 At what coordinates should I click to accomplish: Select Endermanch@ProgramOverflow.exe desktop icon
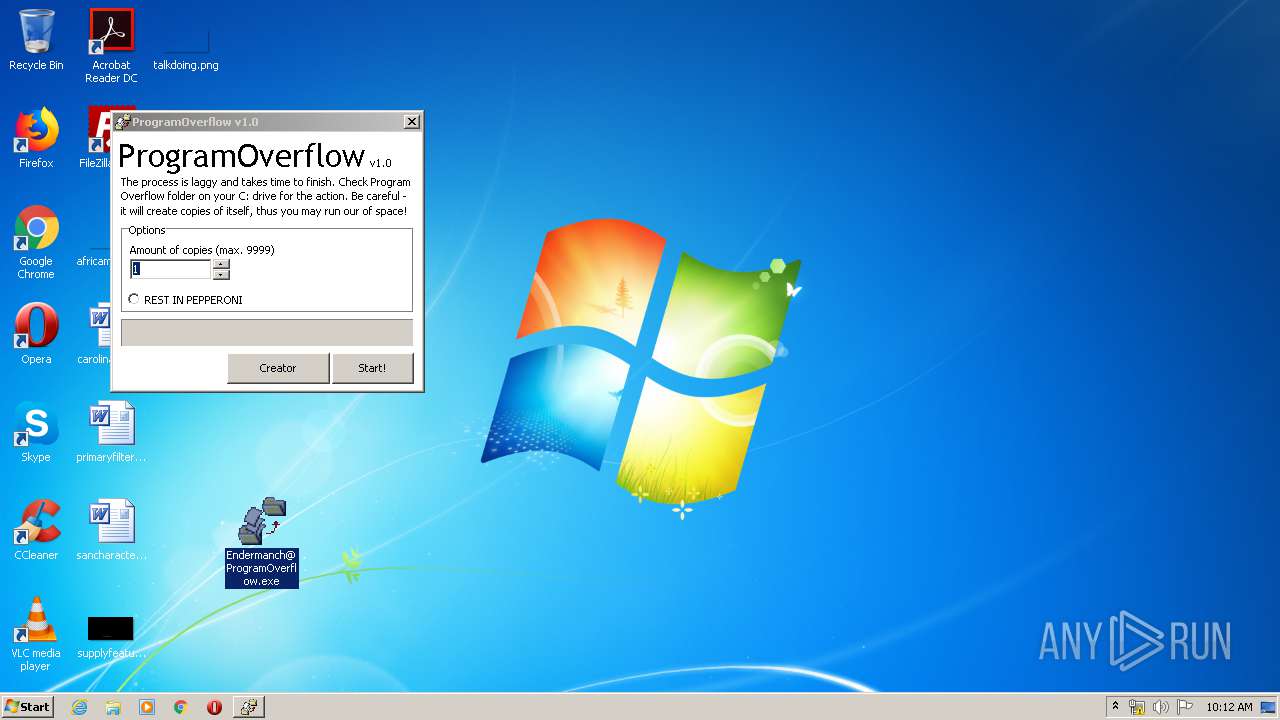click(262, 543)
